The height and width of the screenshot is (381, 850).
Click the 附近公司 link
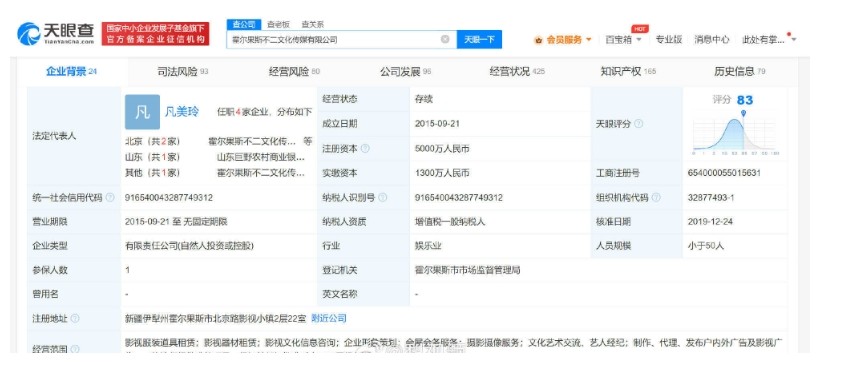pyautogui.click(x=329, y=318)
